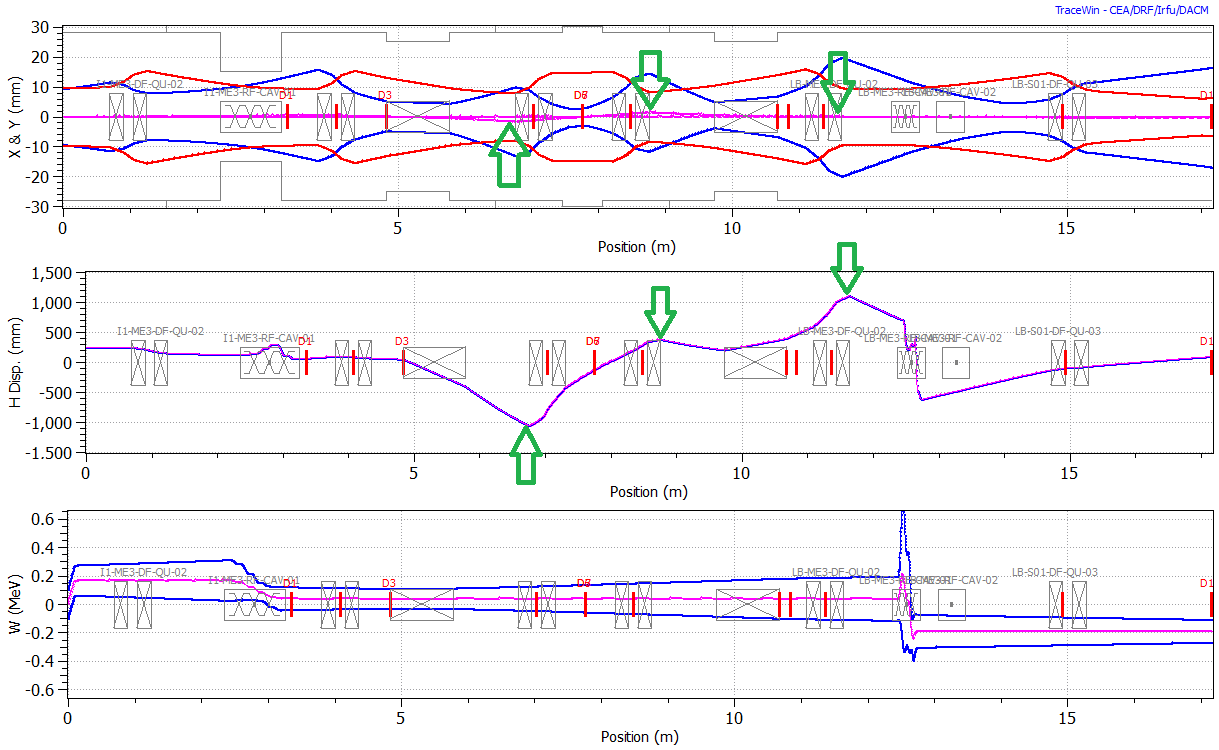
Task: Click quadrupole pair under LB-S01-DF-QU-03 in W chart
Action: pos(1067,604)
